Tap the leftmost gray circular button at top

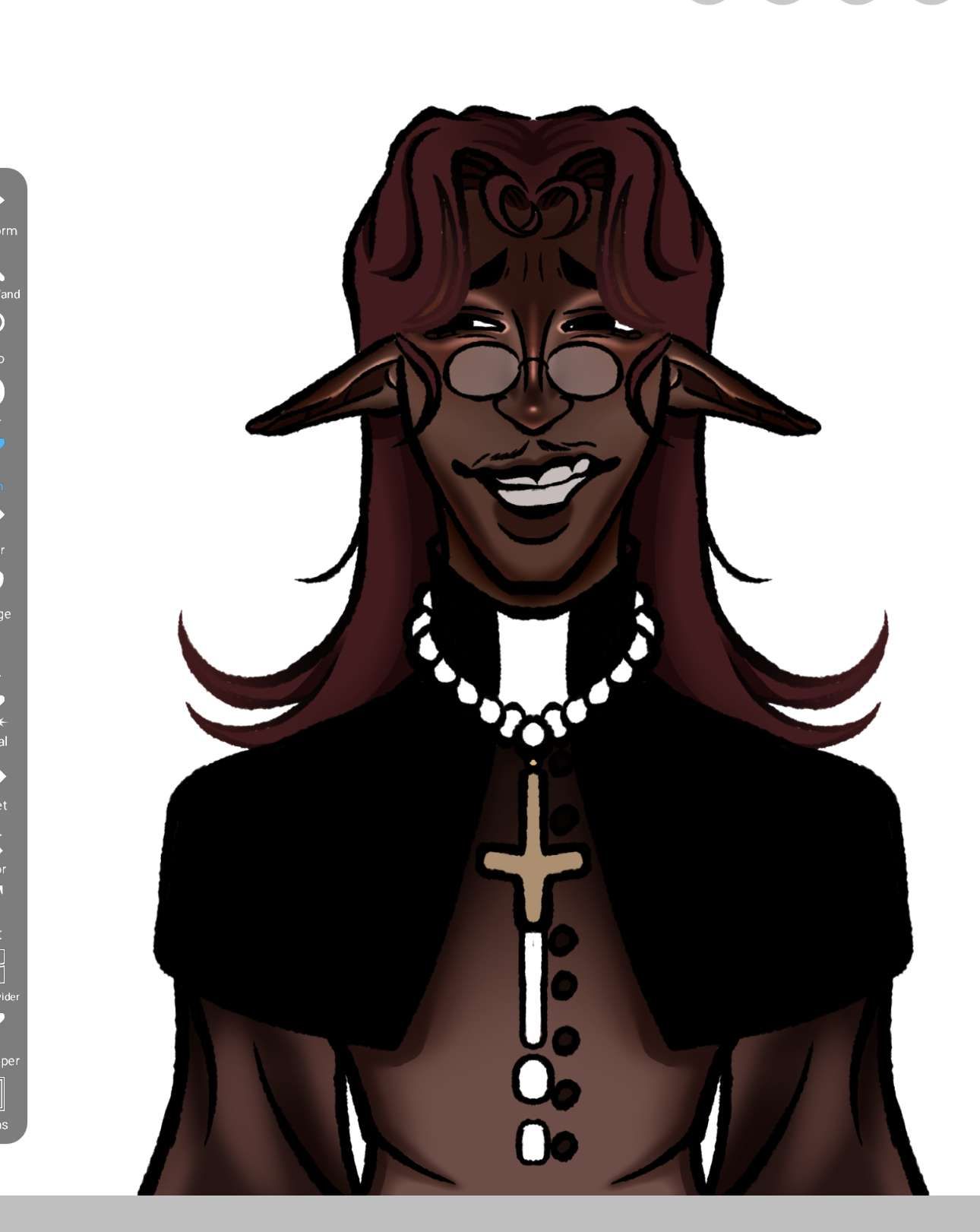pyautogui.click(x=708, y=2)
